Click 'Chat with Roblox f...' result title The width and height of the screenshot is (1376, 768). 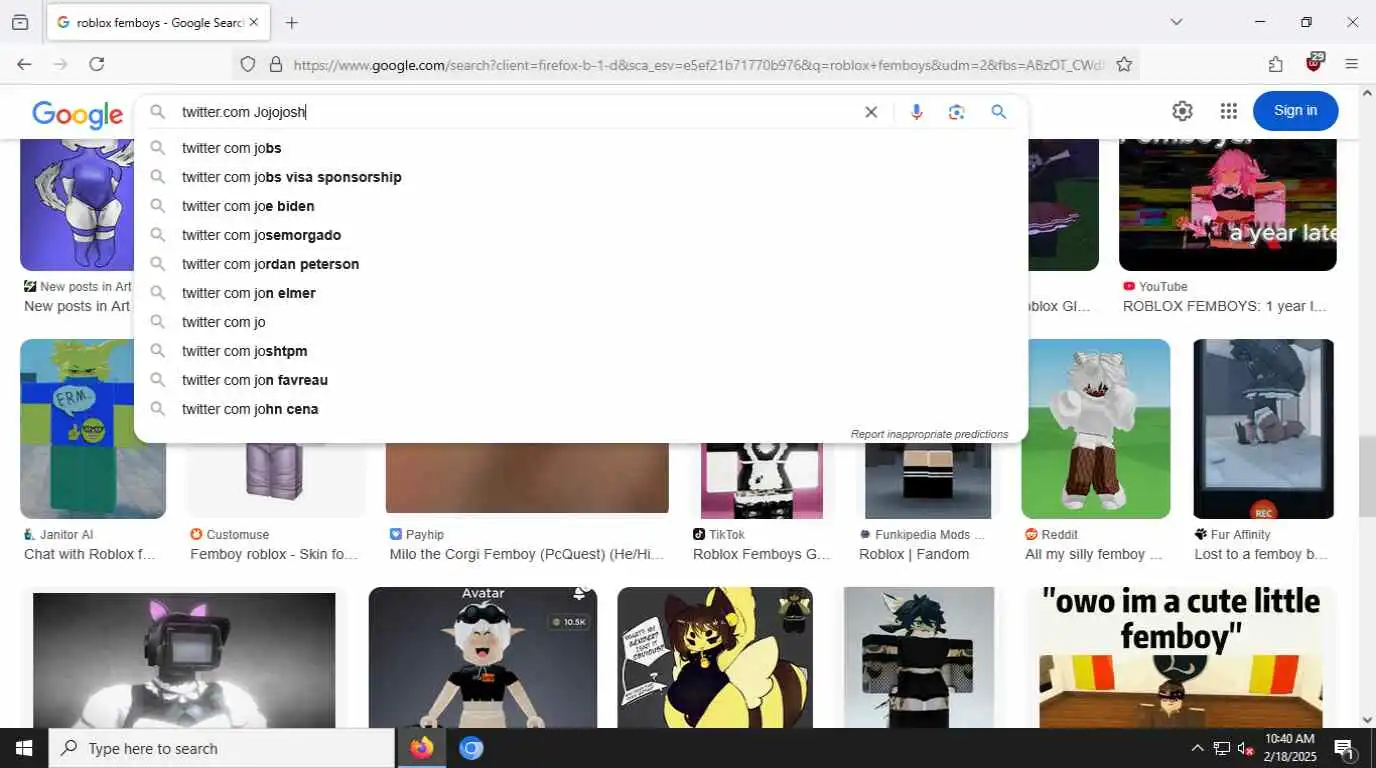click(89, 554)
